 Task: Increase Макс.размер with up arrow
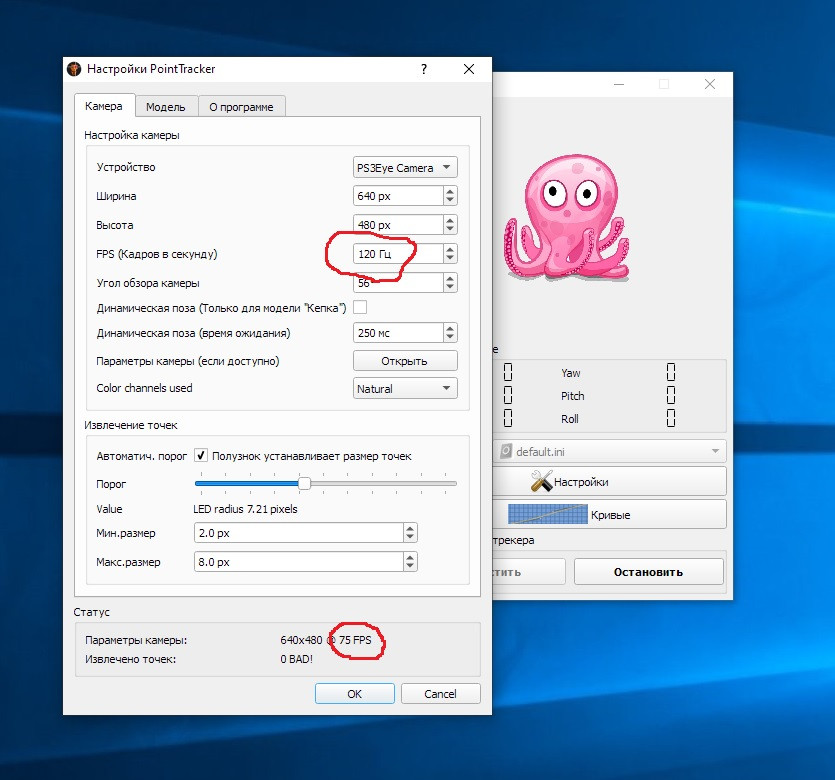coord(410,557)
